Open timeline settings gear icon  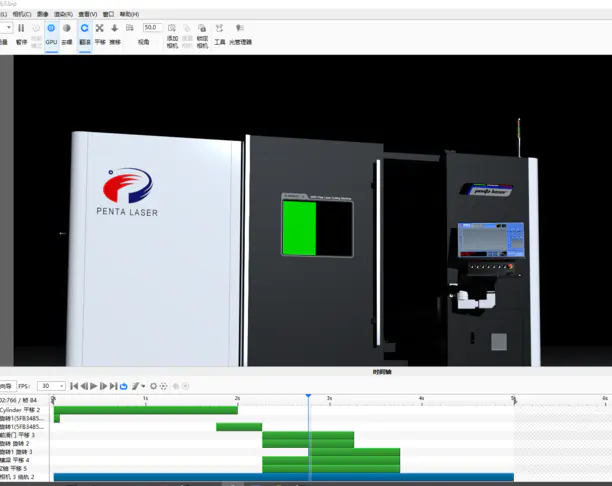154,386
